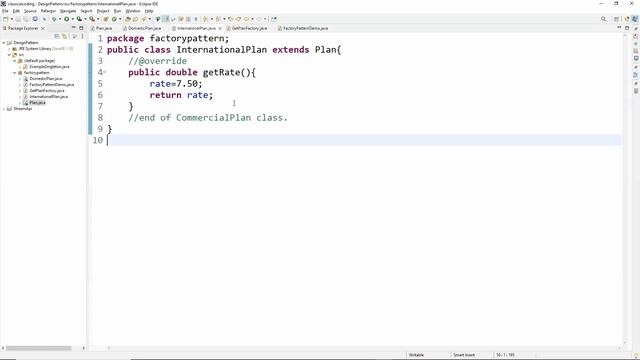Open the Search menu
This screenshot has height=360, width=640.
(86, 11)
